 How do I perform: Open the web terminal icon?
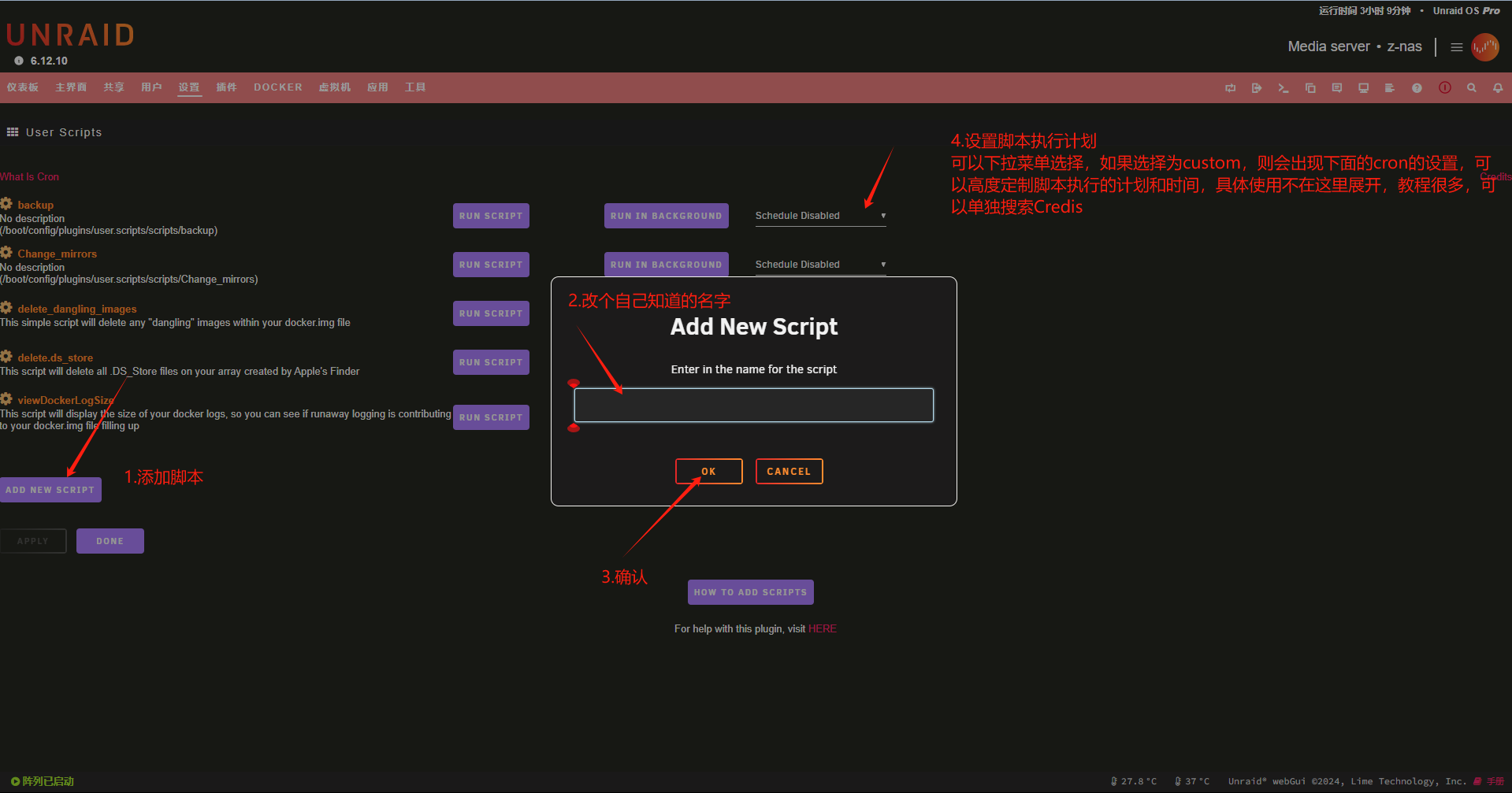(1284, 88)
